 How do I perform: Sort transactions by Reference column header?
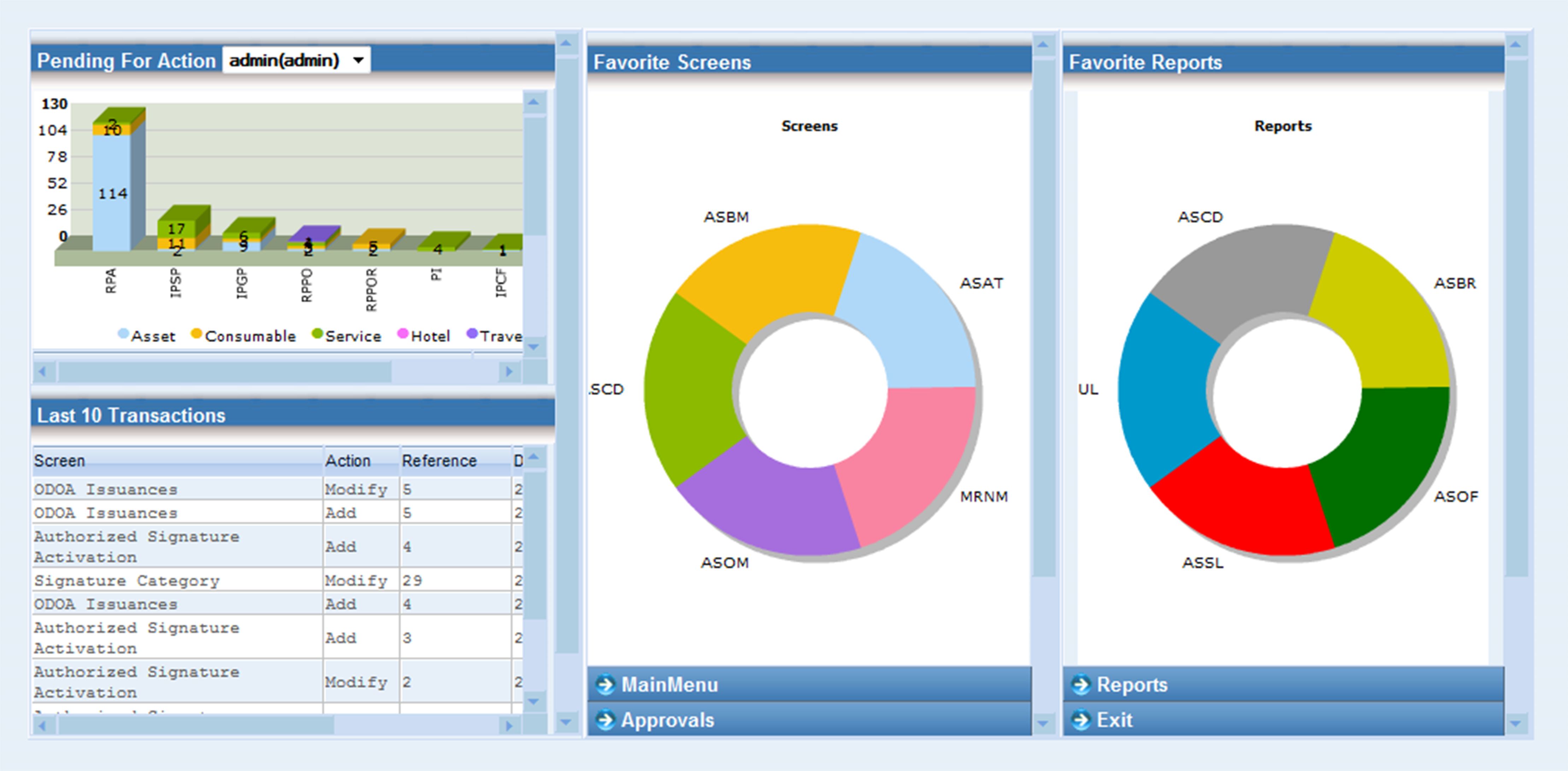tap(456, 461)
